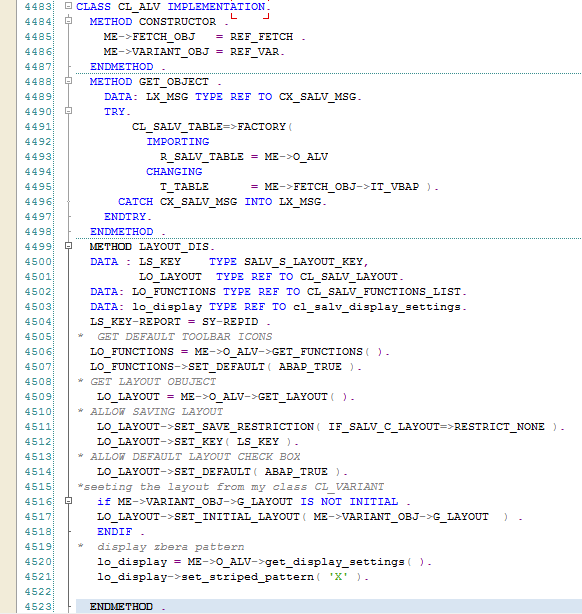Collapse the METHOD GET_OBJECT block

69,81
